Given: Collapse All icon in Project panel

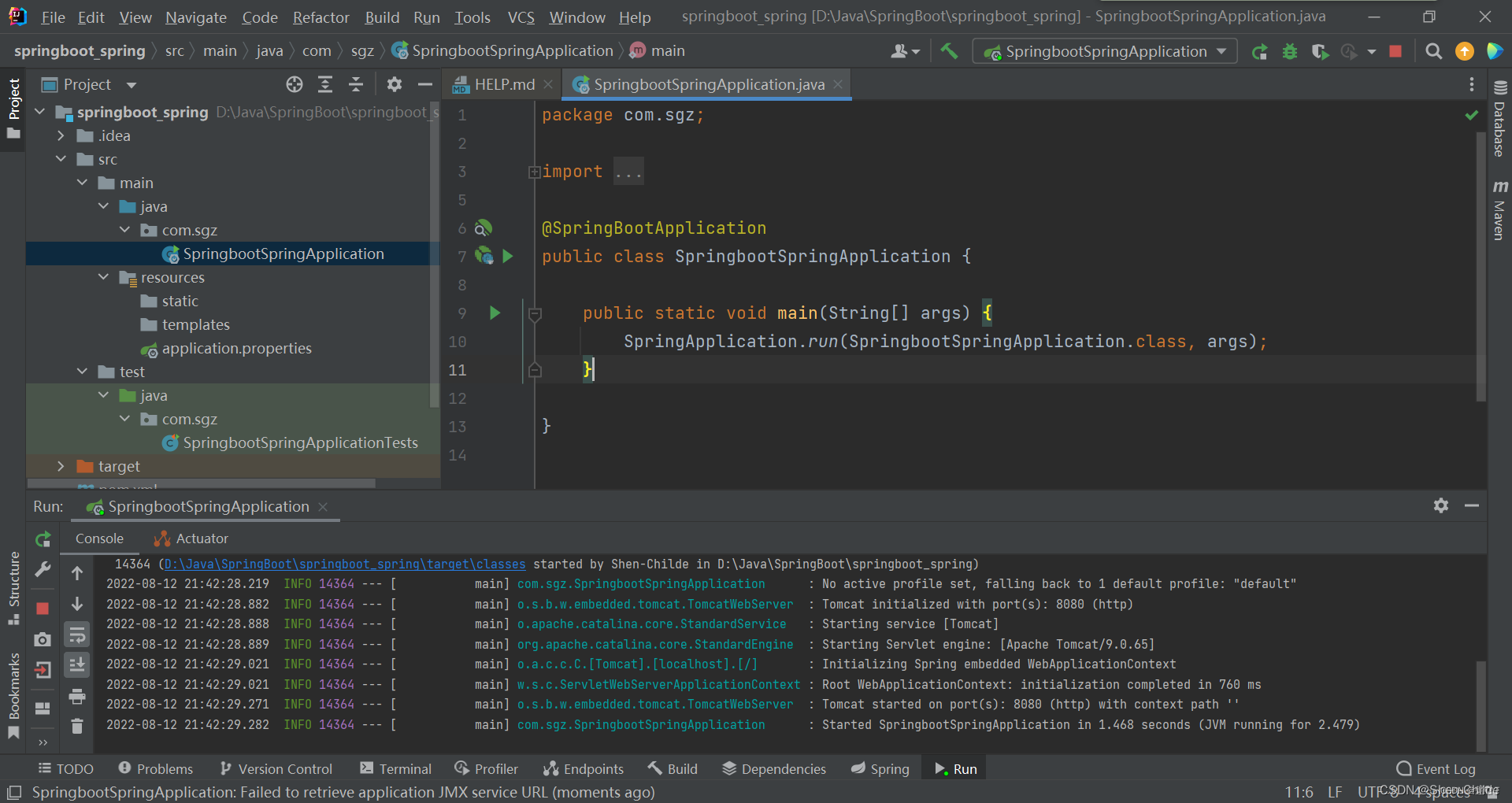Looking at the screenshot, I should coord(356,84).
